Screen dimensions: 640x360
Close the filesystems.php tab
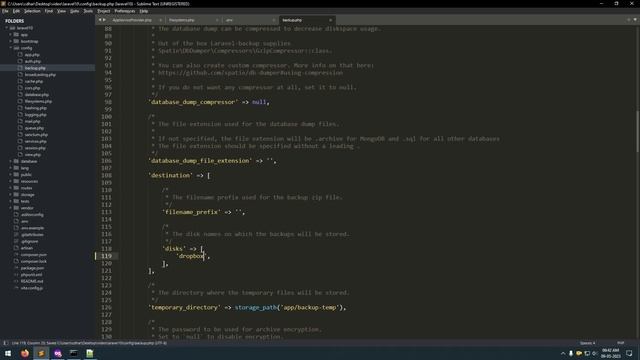pos(217,20)
